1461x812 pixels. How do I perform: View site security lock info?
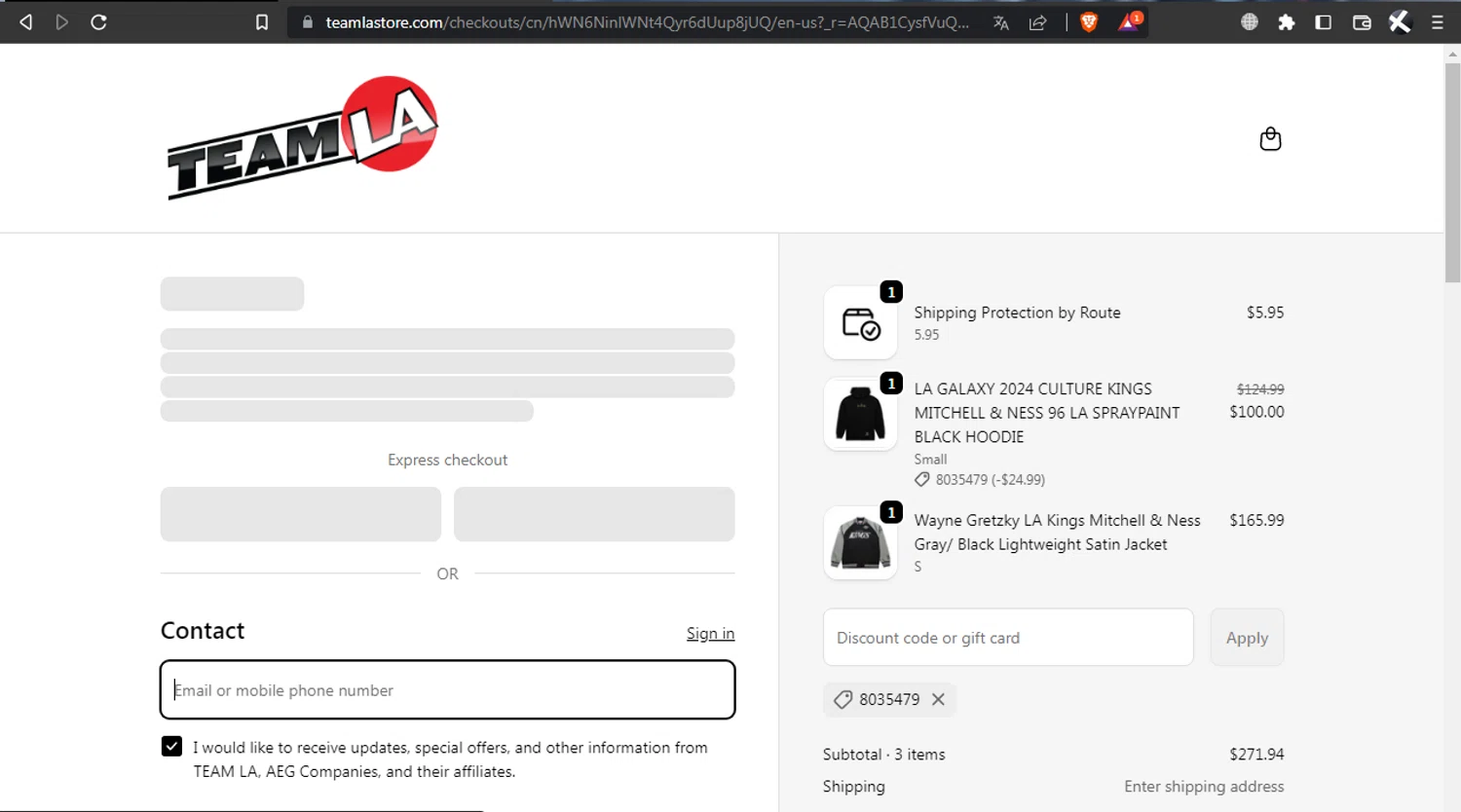point(308,22)
